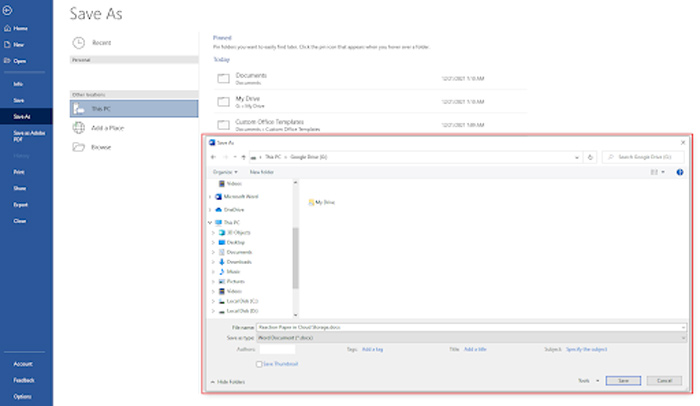Open Custom Office Templates recent folder
700x406 pixels.
[x=370, y=125]
